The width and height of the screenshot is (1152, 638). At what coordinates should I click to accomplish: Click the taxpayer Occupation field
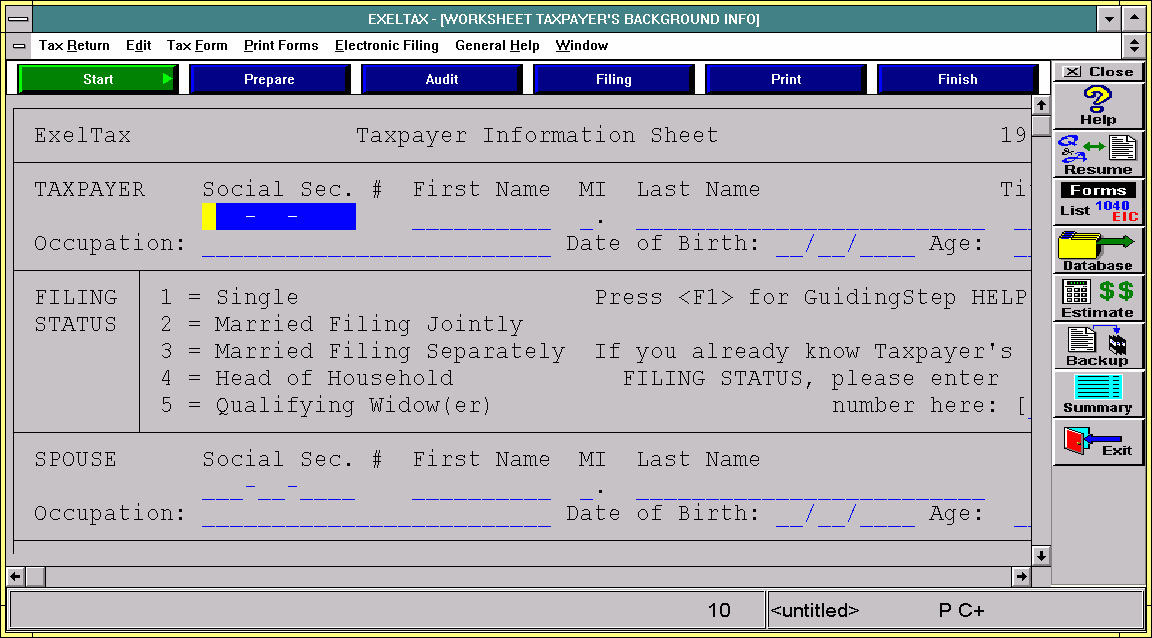click(375, 245)
